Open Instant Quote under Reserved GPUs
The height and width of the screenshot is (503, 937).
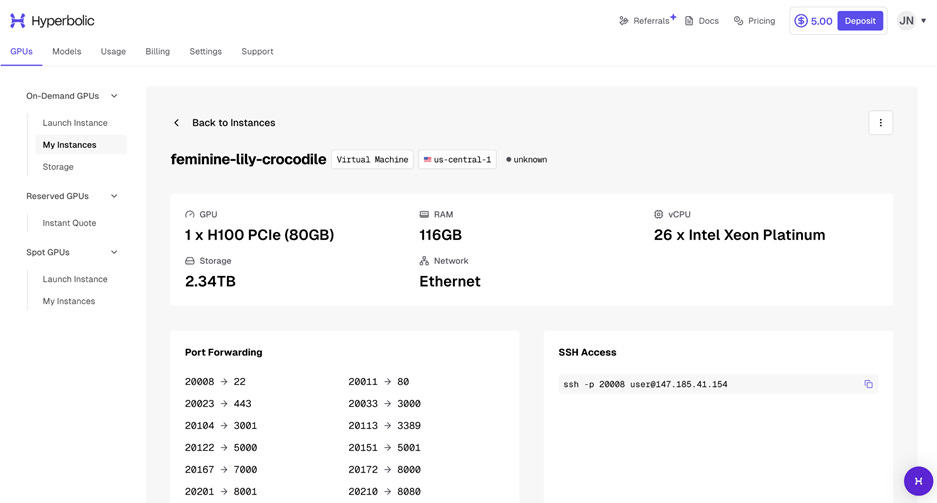(x=69, y=223)
